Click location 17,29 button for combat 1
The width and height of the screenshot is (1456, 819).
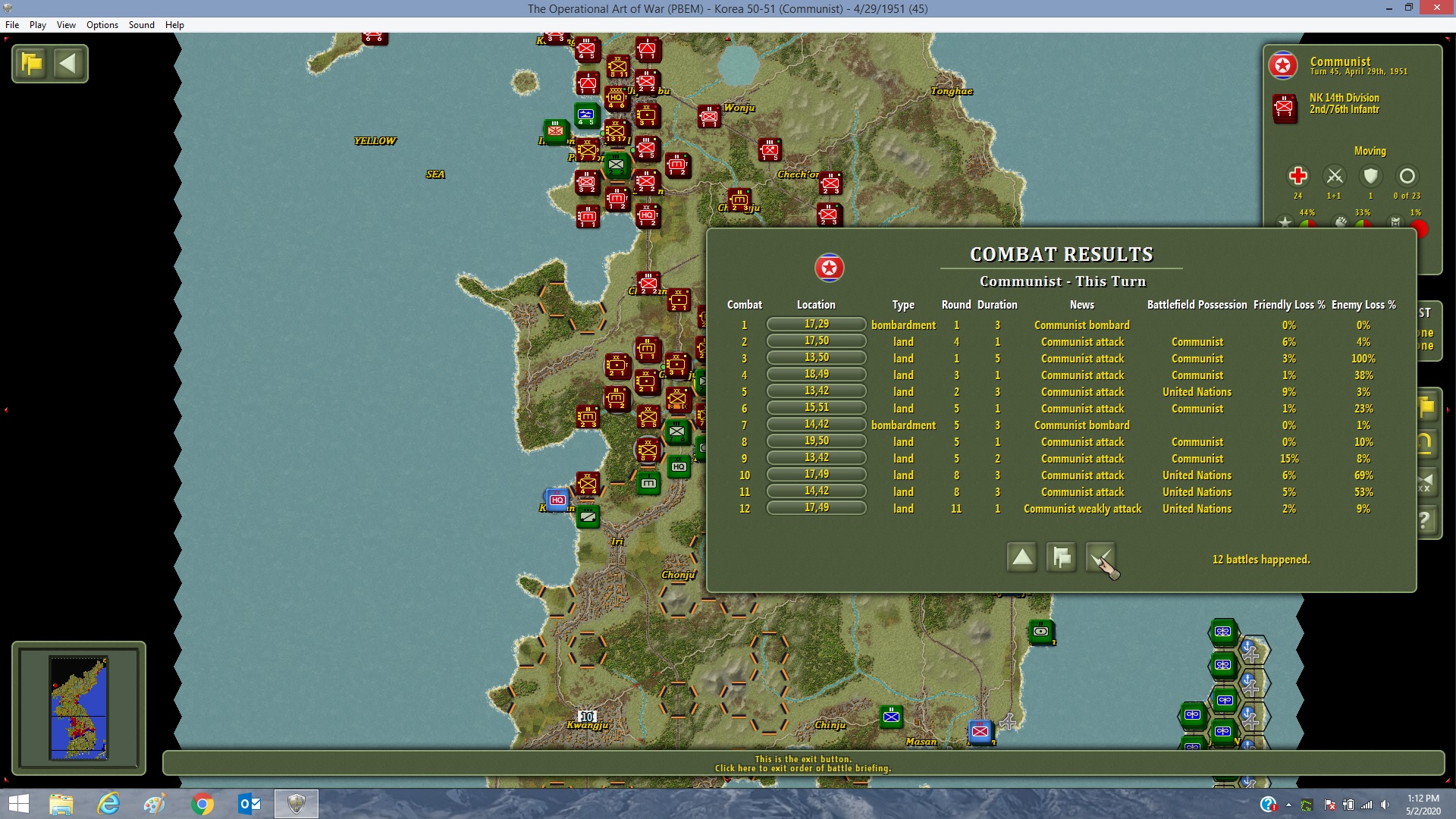817,325
